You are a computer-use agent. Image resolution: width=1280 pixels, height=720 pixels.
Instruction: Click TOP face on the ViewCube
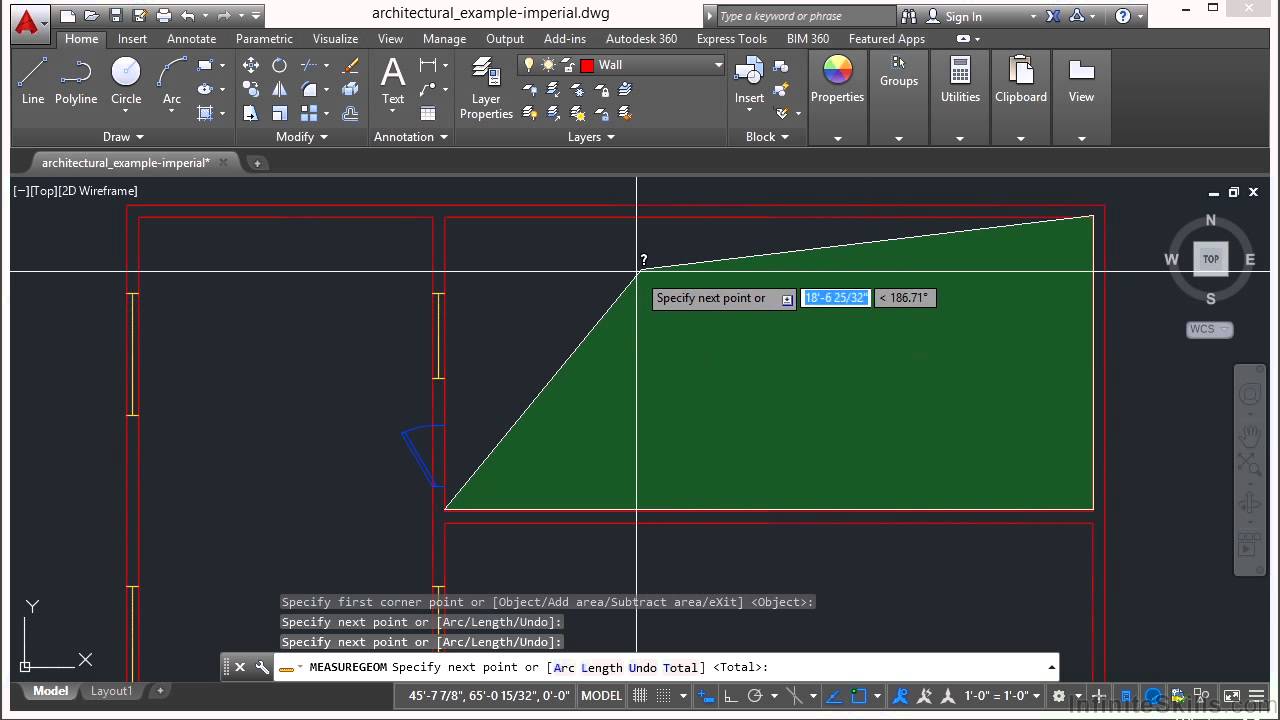(1211, 259)
